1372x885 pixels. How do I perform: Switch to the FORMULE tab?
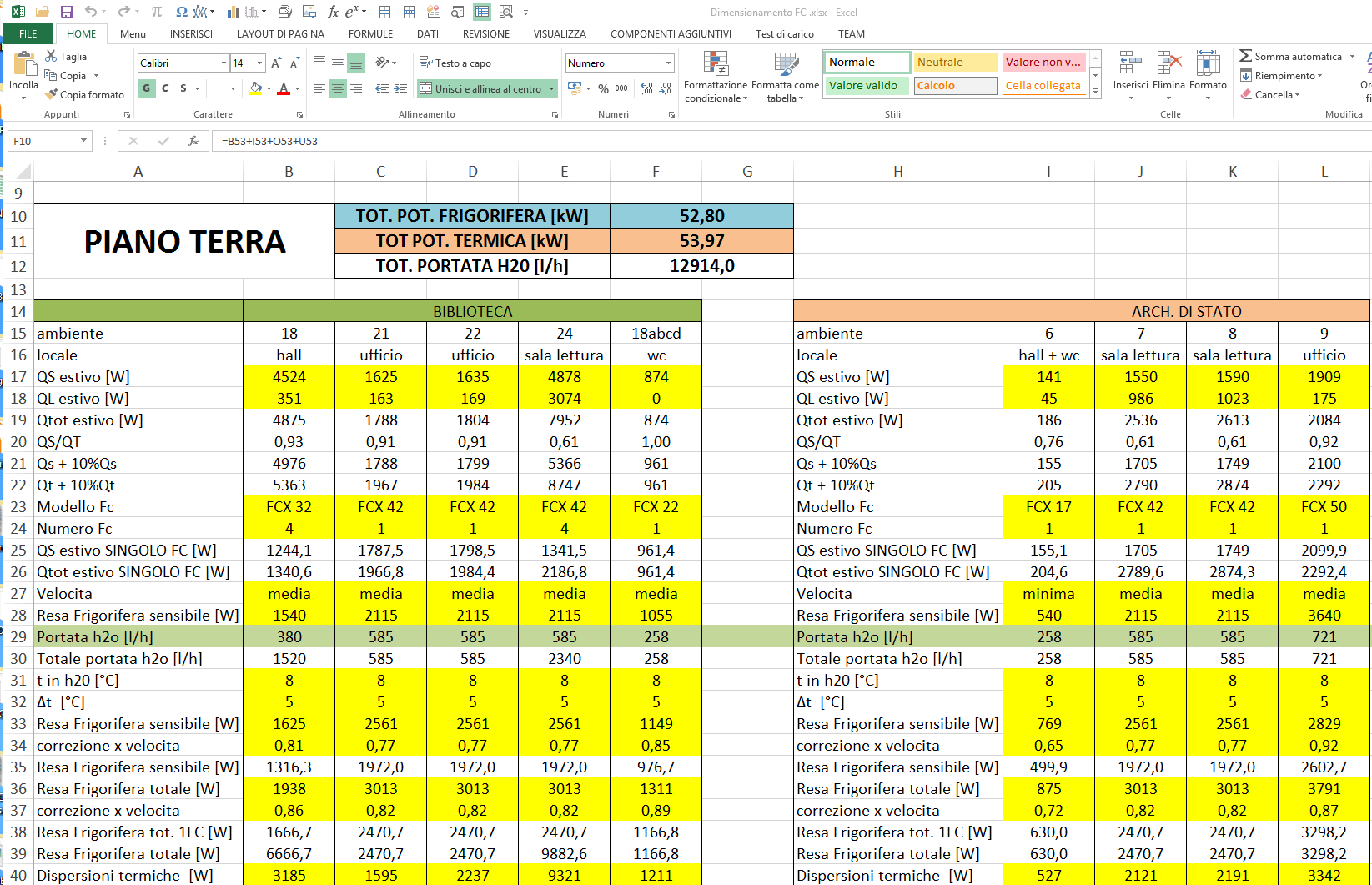[x=371, y=33]
